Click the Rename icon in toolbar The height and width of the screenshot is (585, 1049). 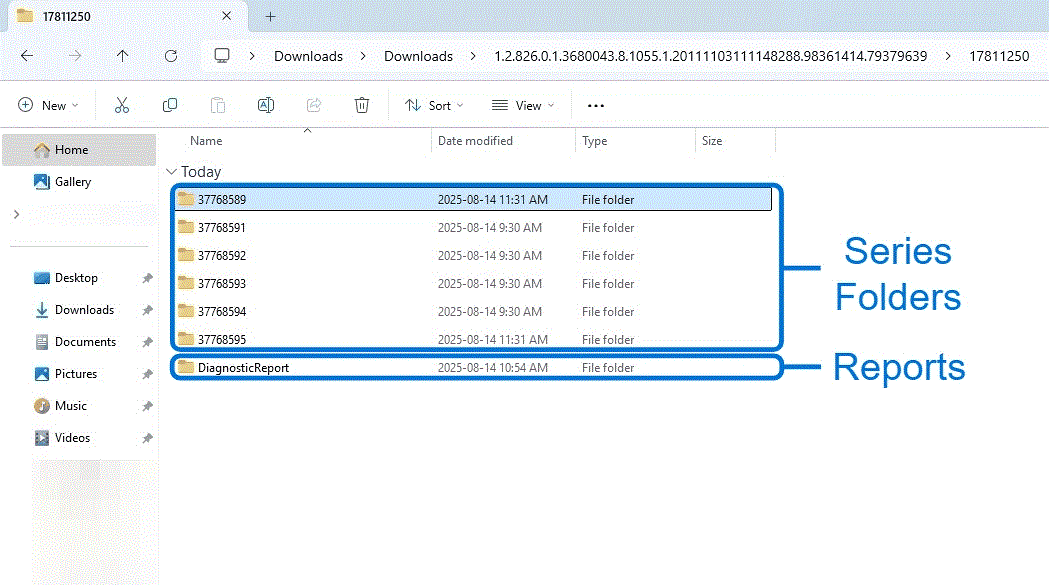266,105
